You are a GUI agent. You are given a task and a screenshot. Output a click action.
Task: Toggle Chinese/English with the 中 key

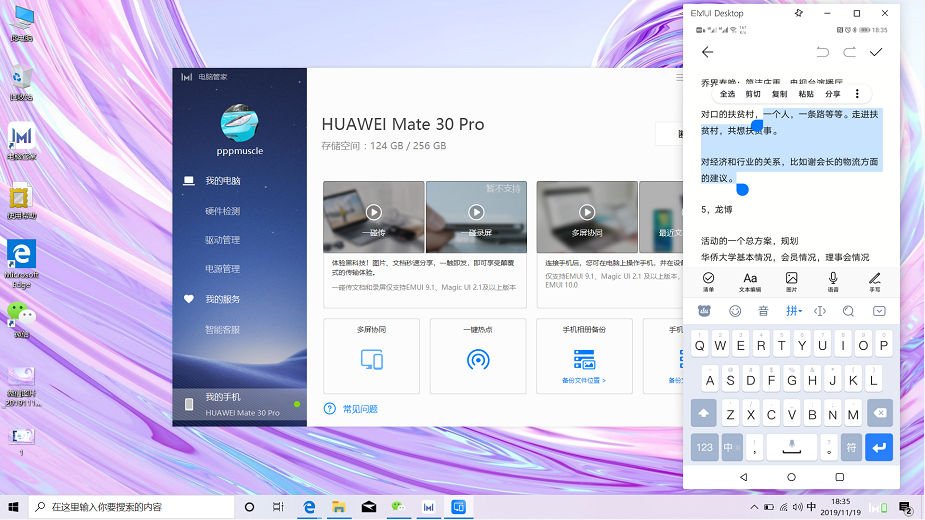click(732, 447)
